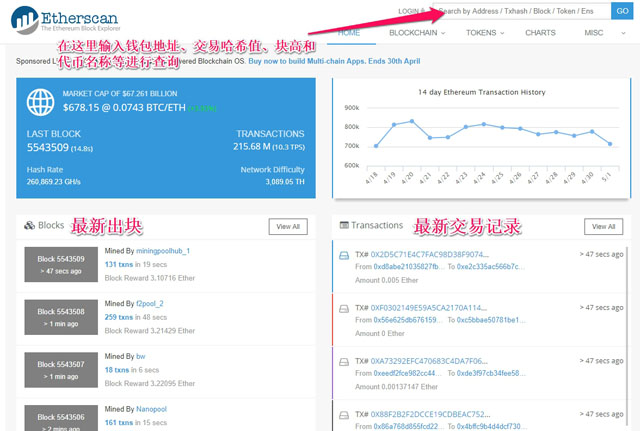Open transaction hash 0X88F2B2F2DCCE19CDBEAC752
Screen dimensions: 640x431
click(x=430, y=414)
